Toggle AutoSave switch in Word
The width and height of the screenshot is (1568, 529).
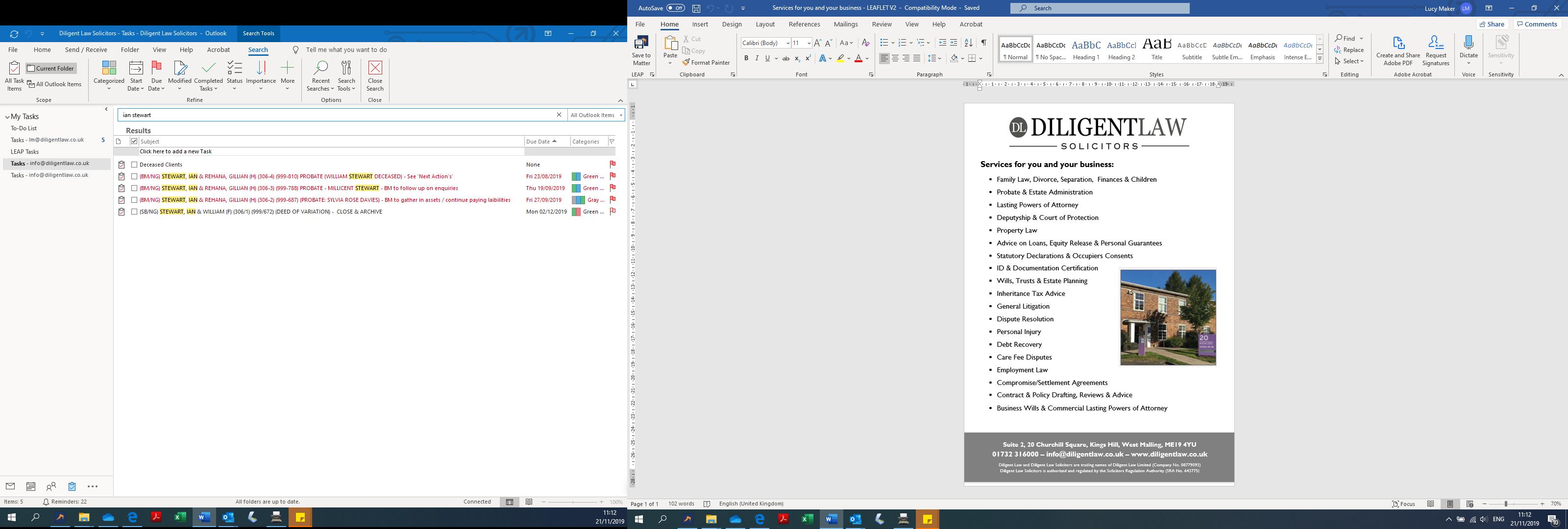click(x=675, y=8)
